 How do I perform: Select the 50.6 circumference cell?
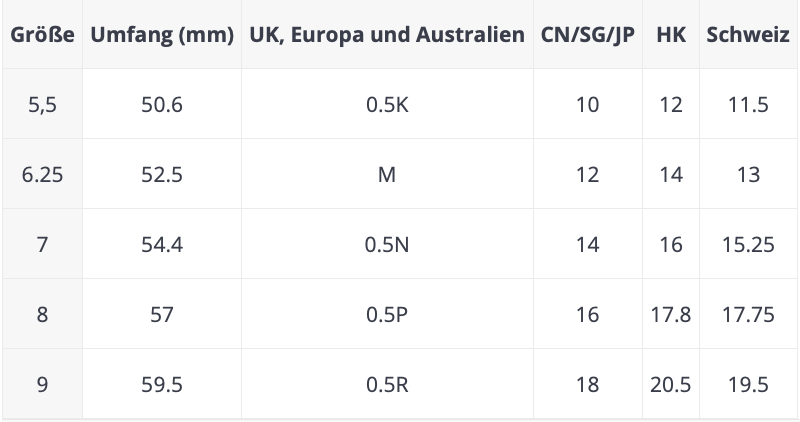[162, 104]
